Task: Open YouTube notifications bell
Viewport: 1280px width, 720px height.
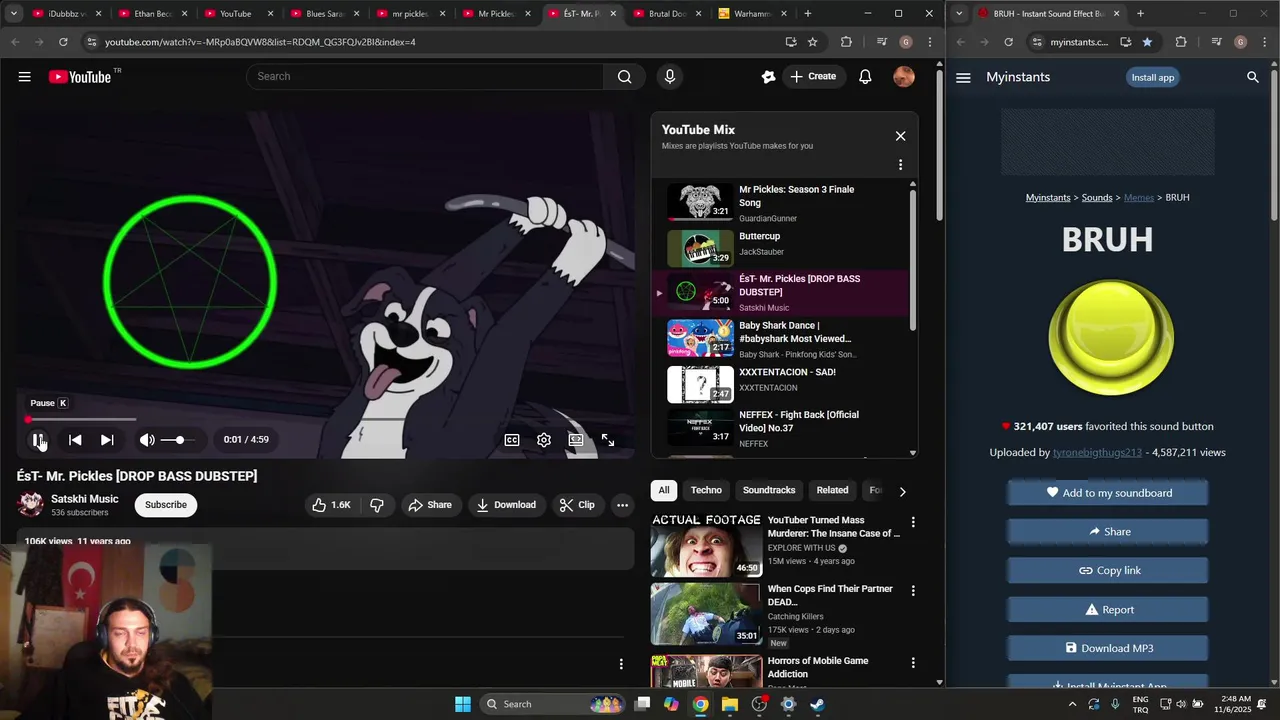Action: click(x=865, y=77)
